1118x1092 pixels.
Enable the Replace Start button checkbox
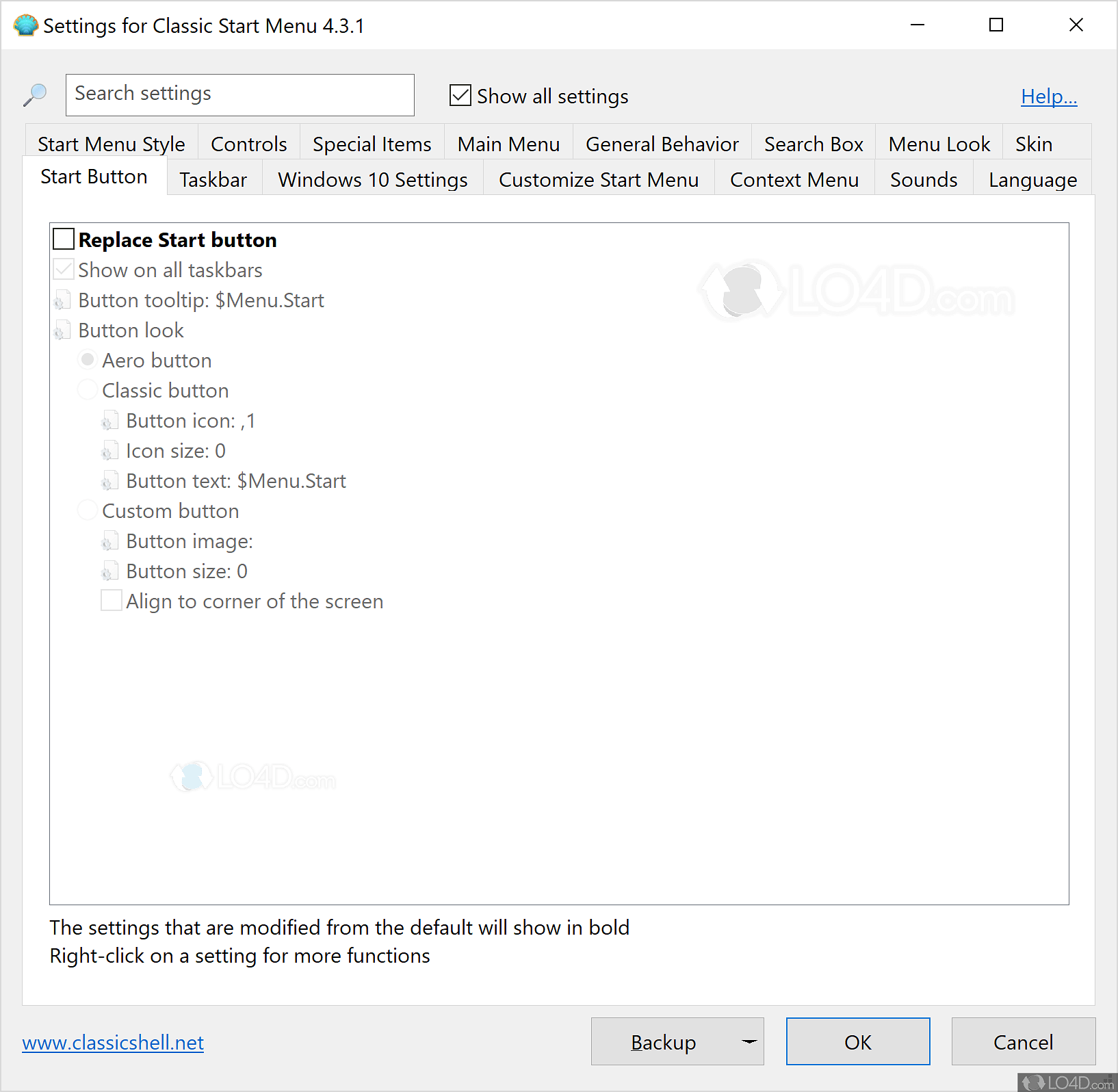64,239
